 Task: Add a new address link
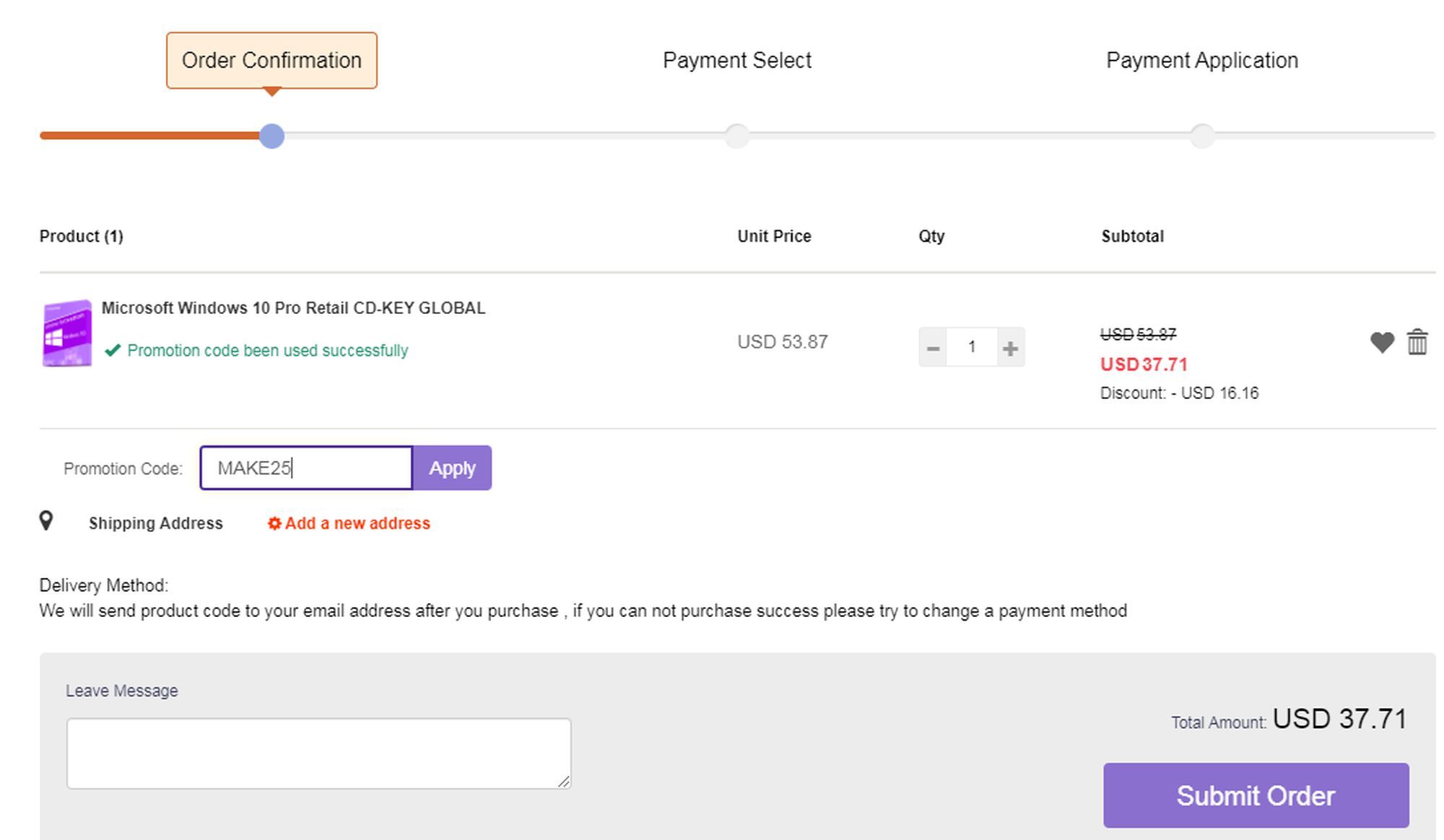tap(357, 523)
